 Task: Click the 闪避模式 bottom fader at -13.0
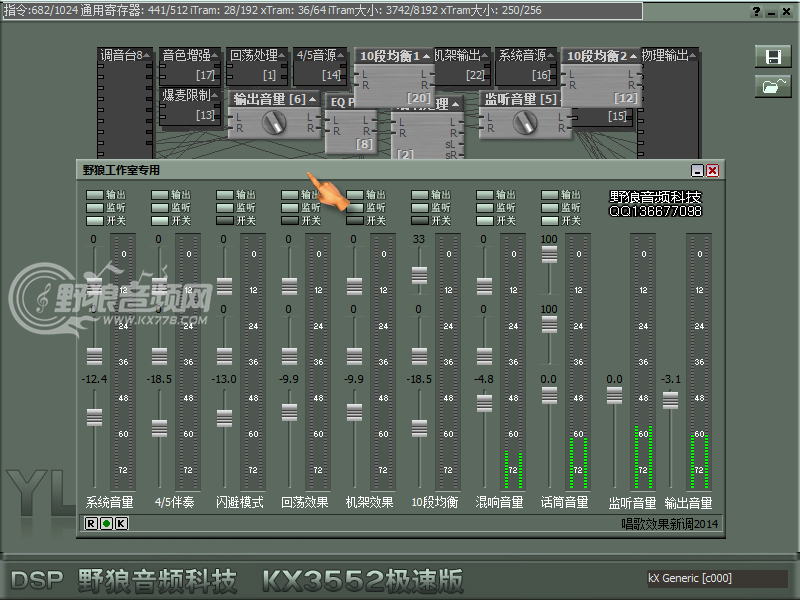click(224, 418)
